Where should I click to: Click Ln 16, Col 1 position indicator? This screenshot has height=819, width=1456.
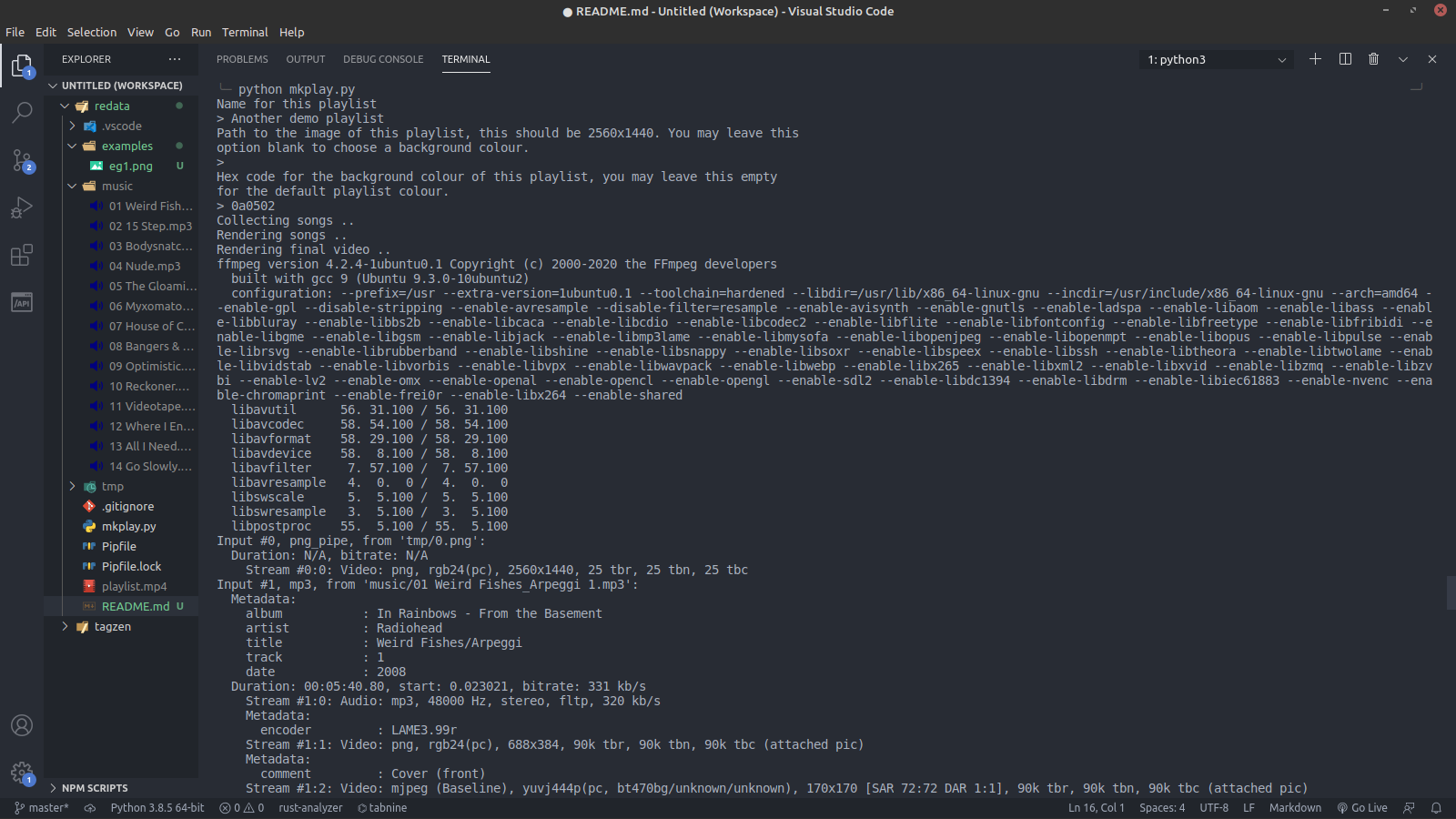[x=1096, y=808]
